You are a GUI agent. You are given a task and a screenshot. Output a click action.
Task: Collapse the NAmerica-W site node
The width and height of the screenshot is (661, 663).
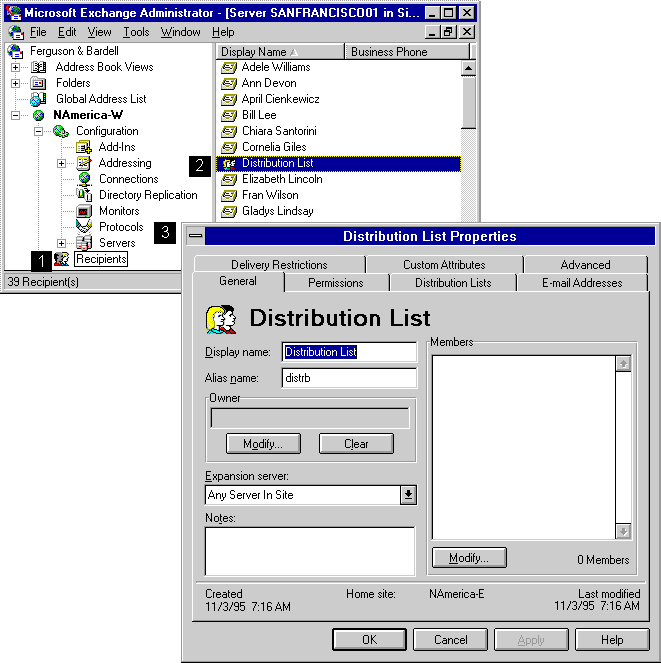click(x=15, y=115)
